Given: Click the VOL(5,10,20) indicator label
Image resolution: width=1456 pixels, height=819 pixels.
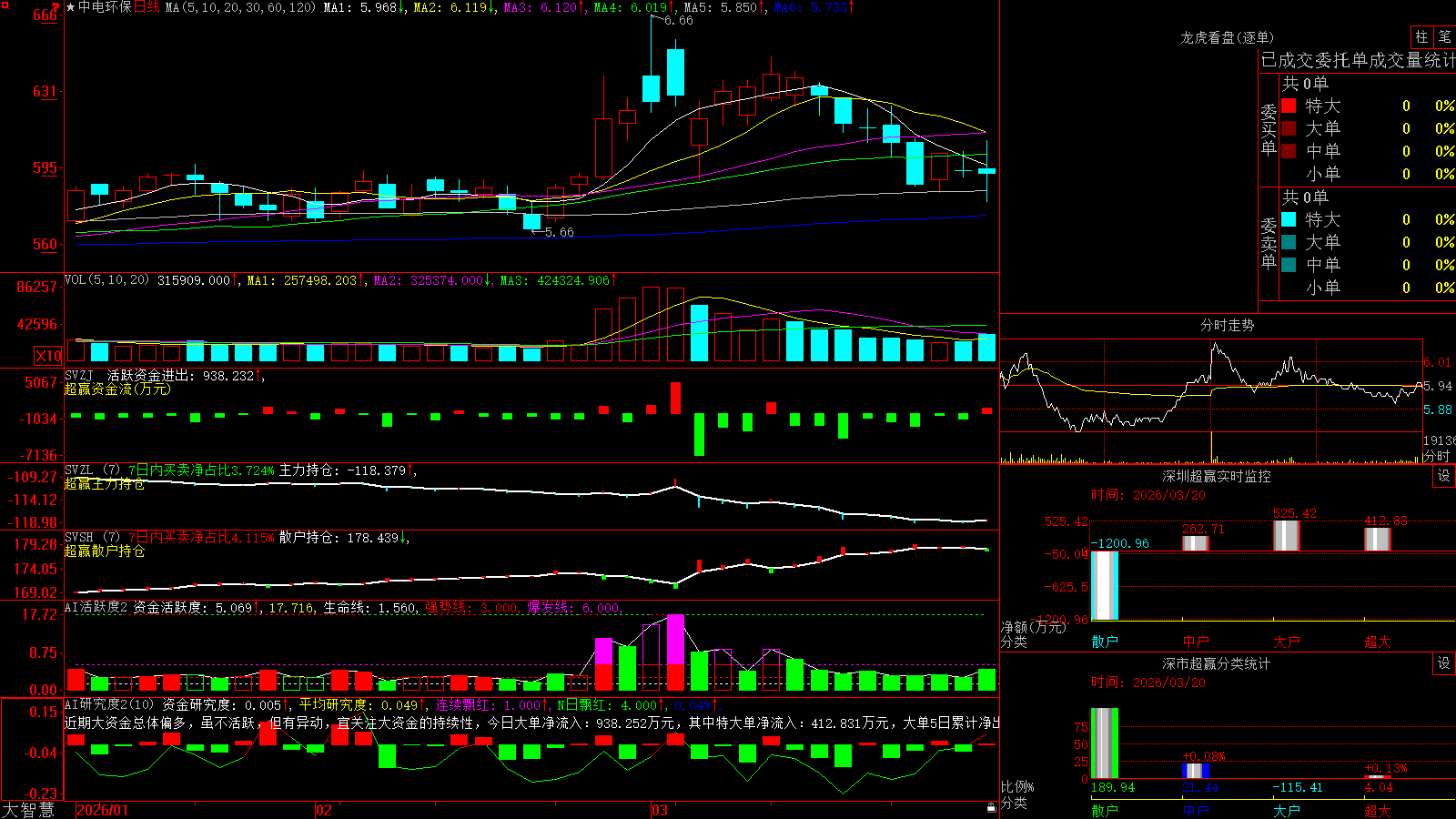Looking at the screenshot, I should pos(106,280).
